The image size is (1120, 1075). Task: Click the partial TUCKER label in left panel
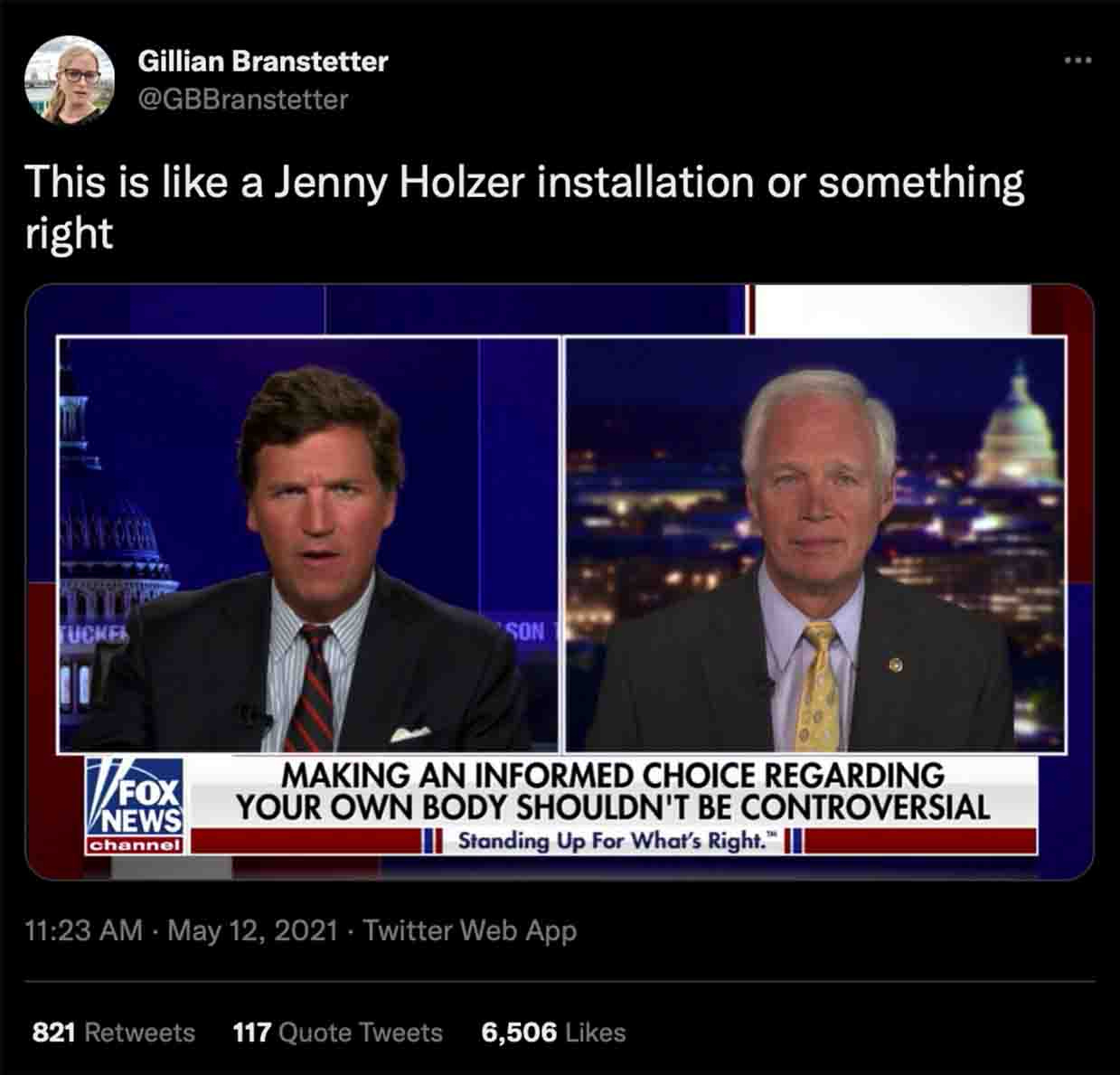click(x=93, y=632)
